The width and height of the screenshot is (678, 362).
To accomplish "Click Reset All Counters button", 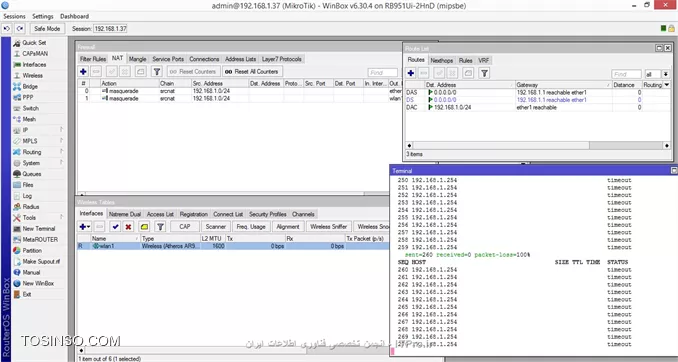I will point(253,72).
